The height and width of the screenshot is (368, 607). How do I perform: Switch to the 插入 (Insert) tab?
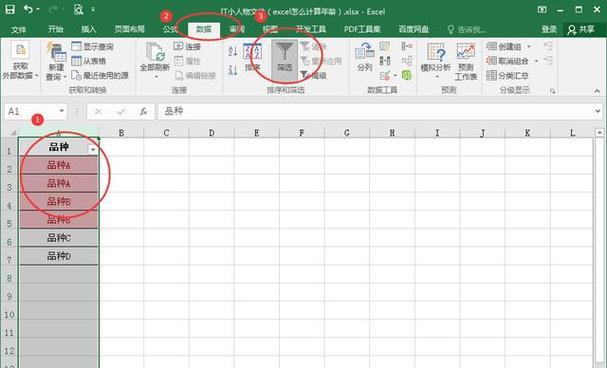coord(88,29)
